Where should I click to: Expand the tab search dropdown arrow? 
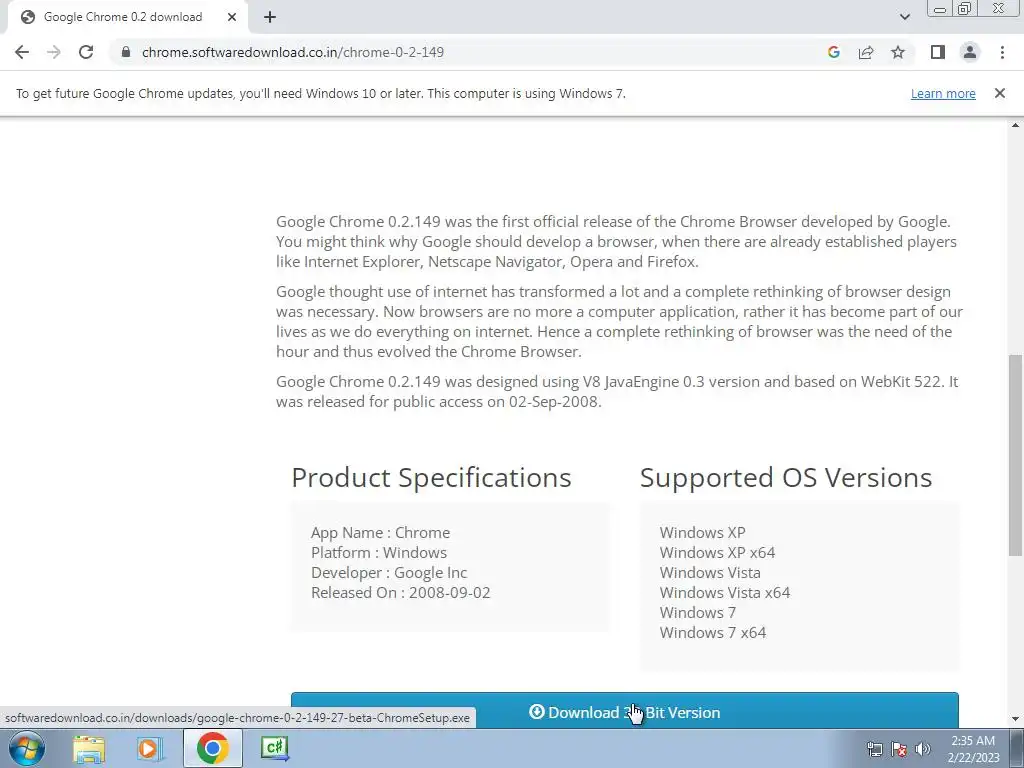coord(904,17)
